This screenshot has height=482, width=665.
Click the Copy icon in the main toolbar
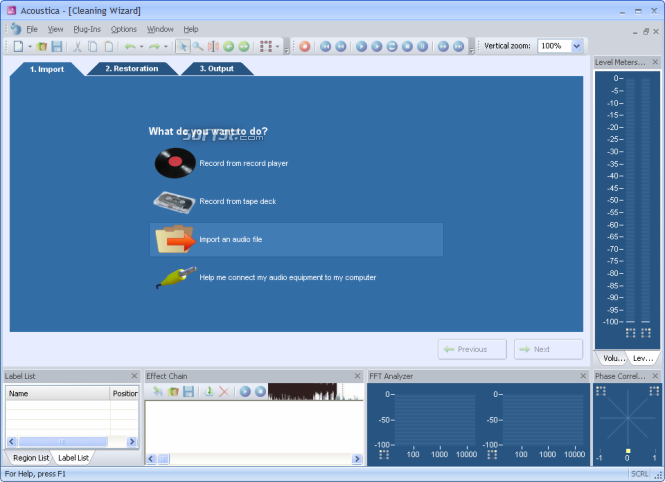pyautogui.click(x=92, y=46)
